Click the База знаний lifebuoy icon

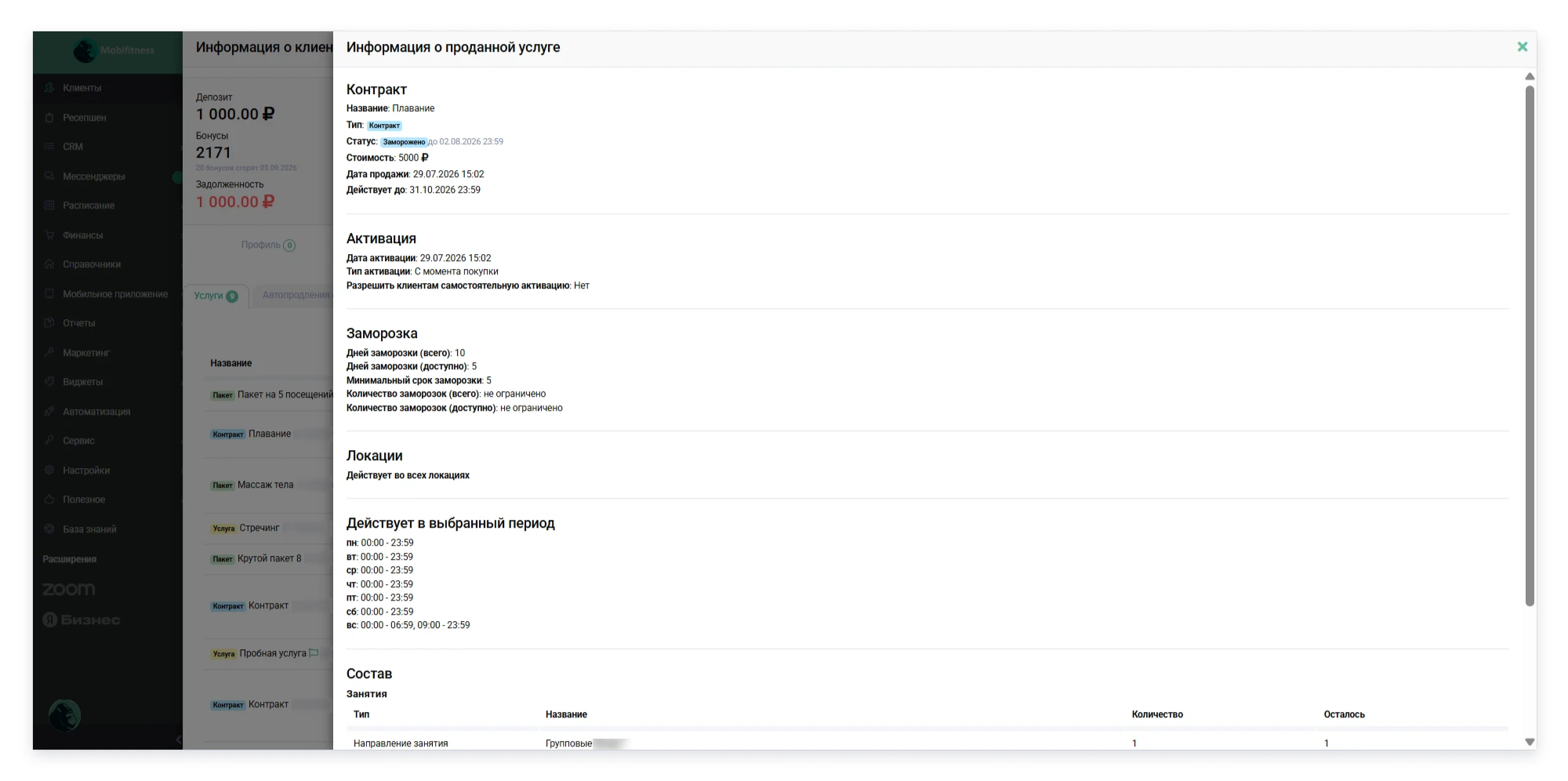click(x=49, y=529)
